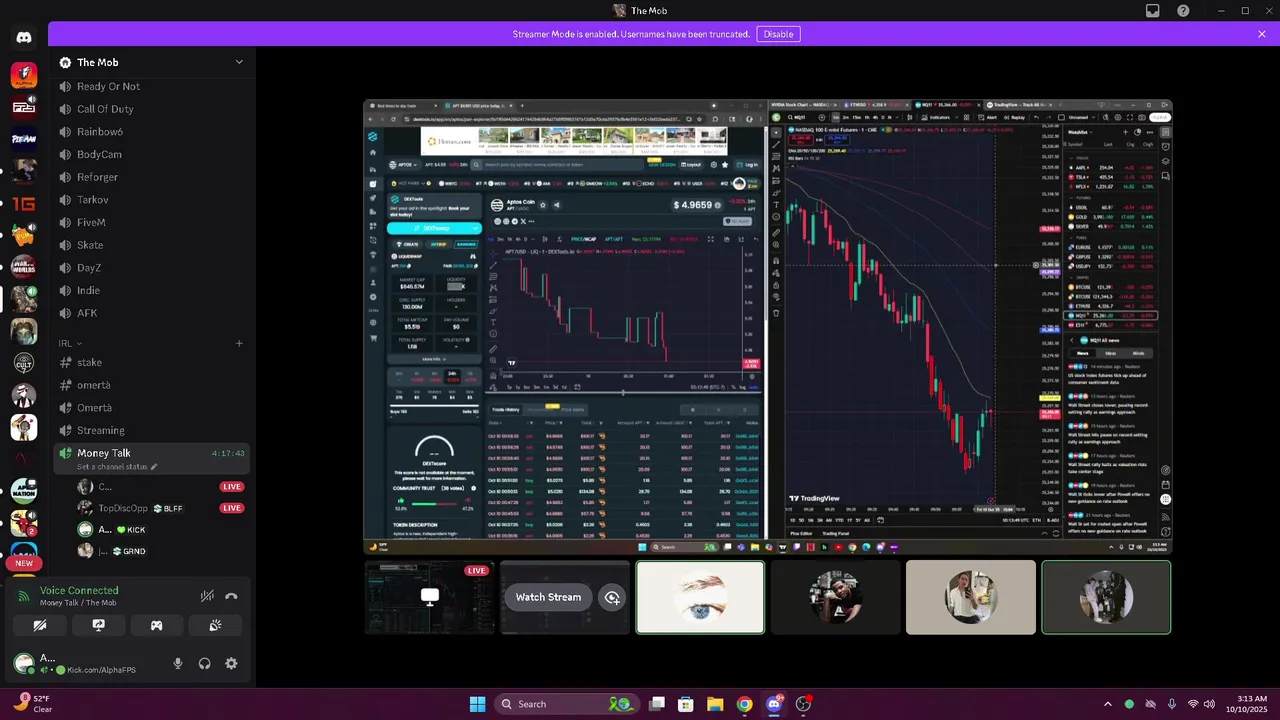Dismiss the Streamer Mode banner
1280x720 pixels.
(x=1262, y=34)
